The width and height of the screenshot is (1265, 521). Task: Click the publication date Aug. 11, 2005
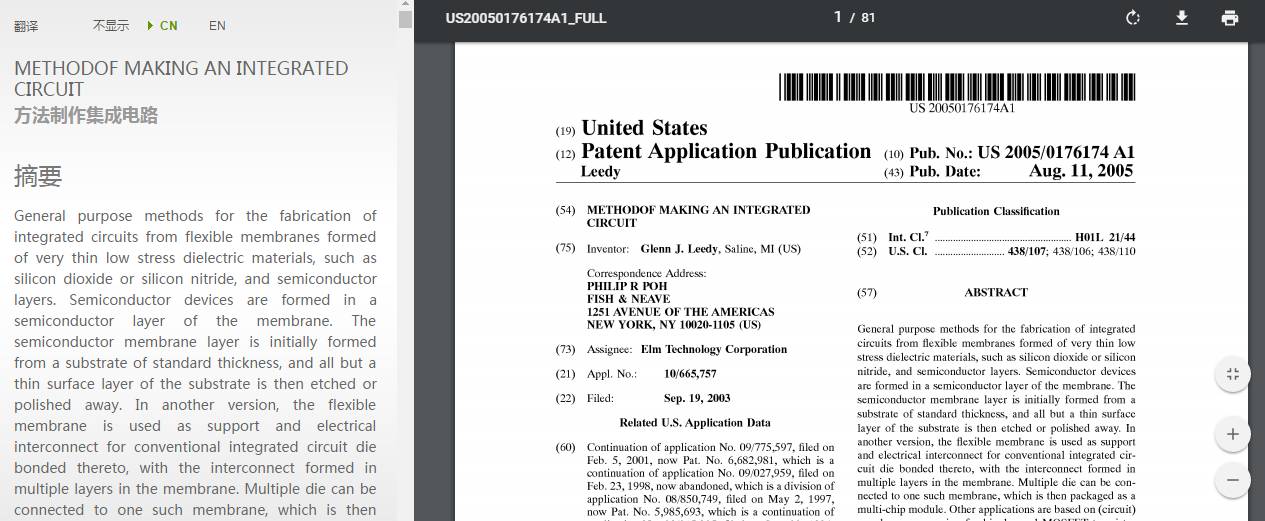(x=1081, y=171)
